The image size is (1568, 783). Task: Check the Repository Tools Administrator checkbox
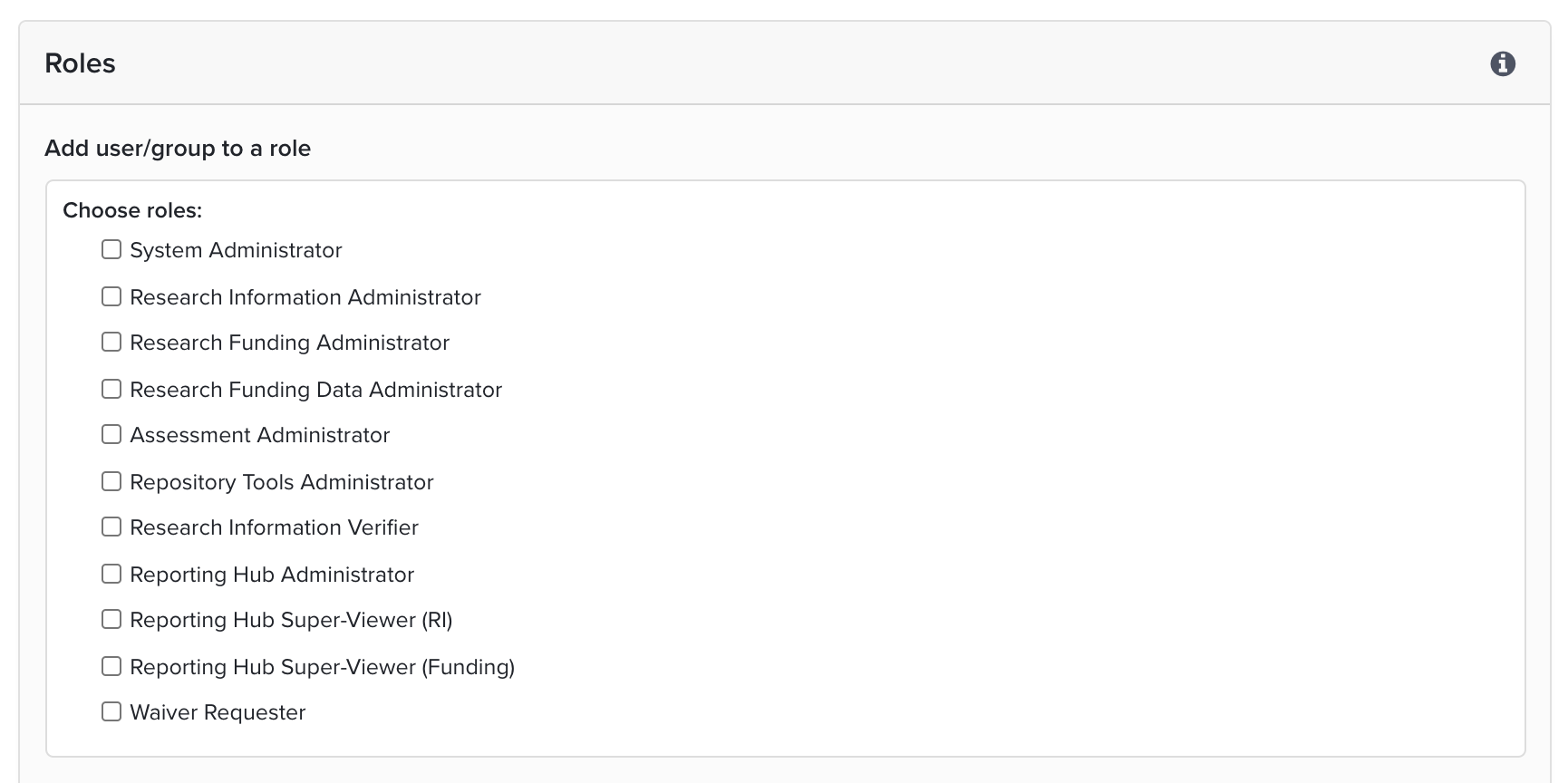point(111,481)
